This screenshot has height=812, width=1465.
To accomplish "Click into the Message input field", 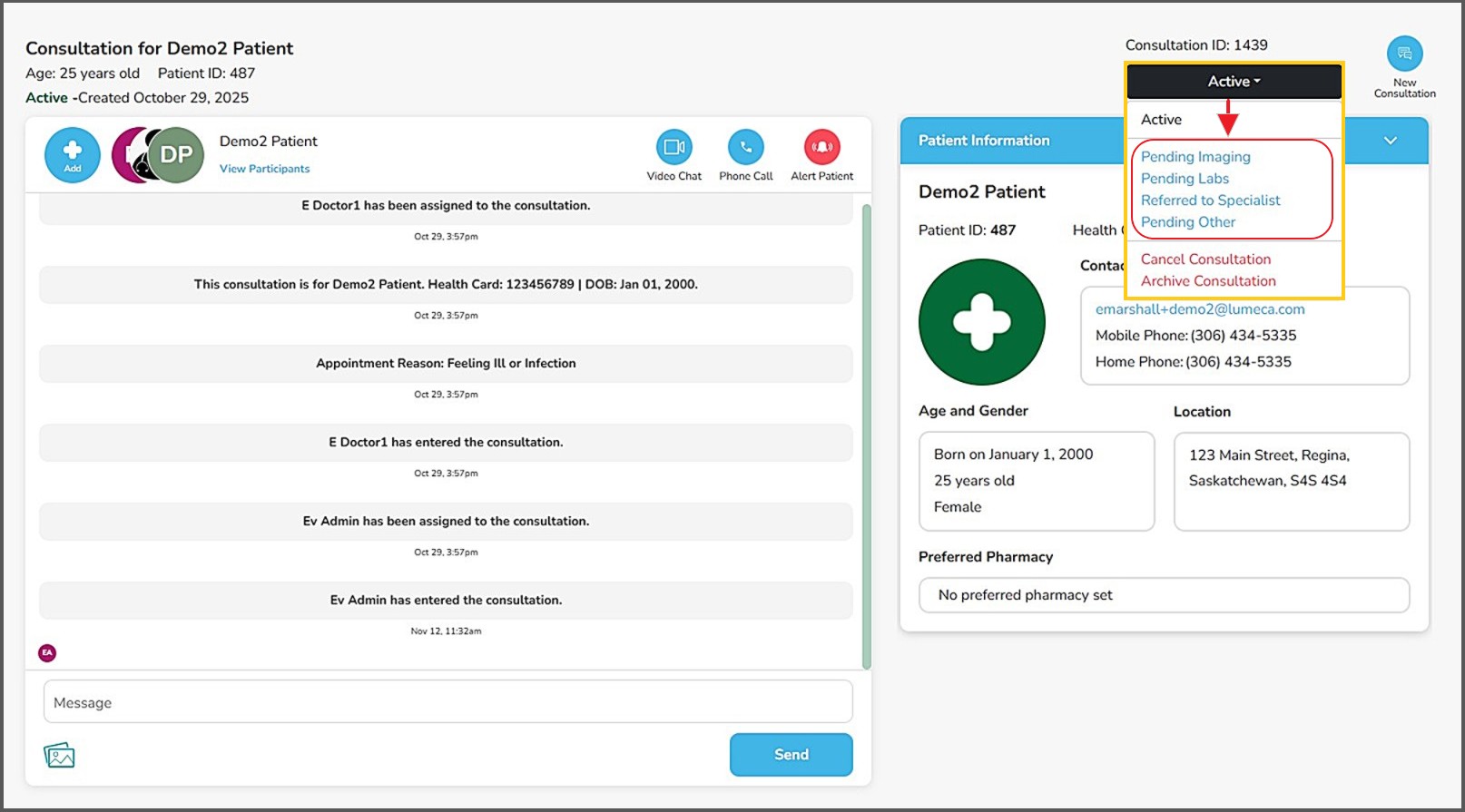I will [447, 702].
